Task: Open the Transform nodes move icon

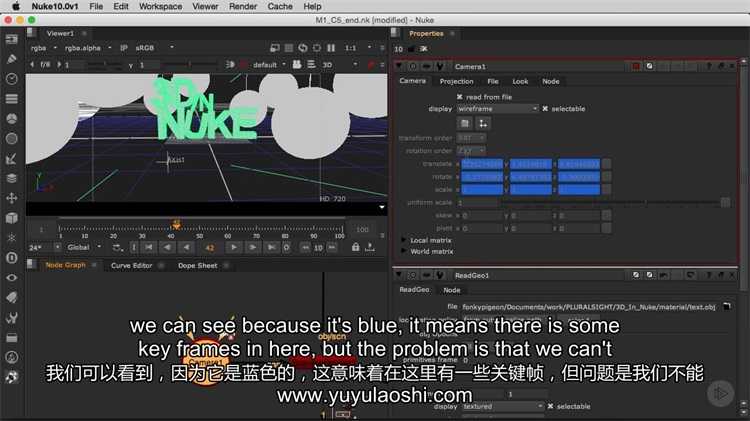Action: 11,198
